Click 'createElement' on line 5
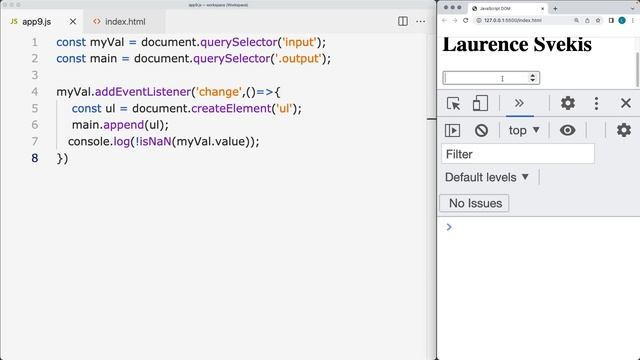 231,108
